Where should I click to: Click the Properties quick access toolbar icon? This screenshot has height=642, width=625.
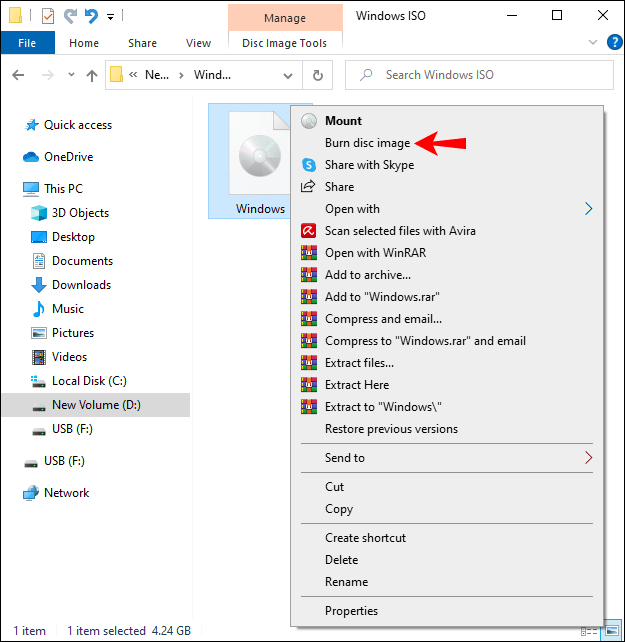tap(48, 16)
